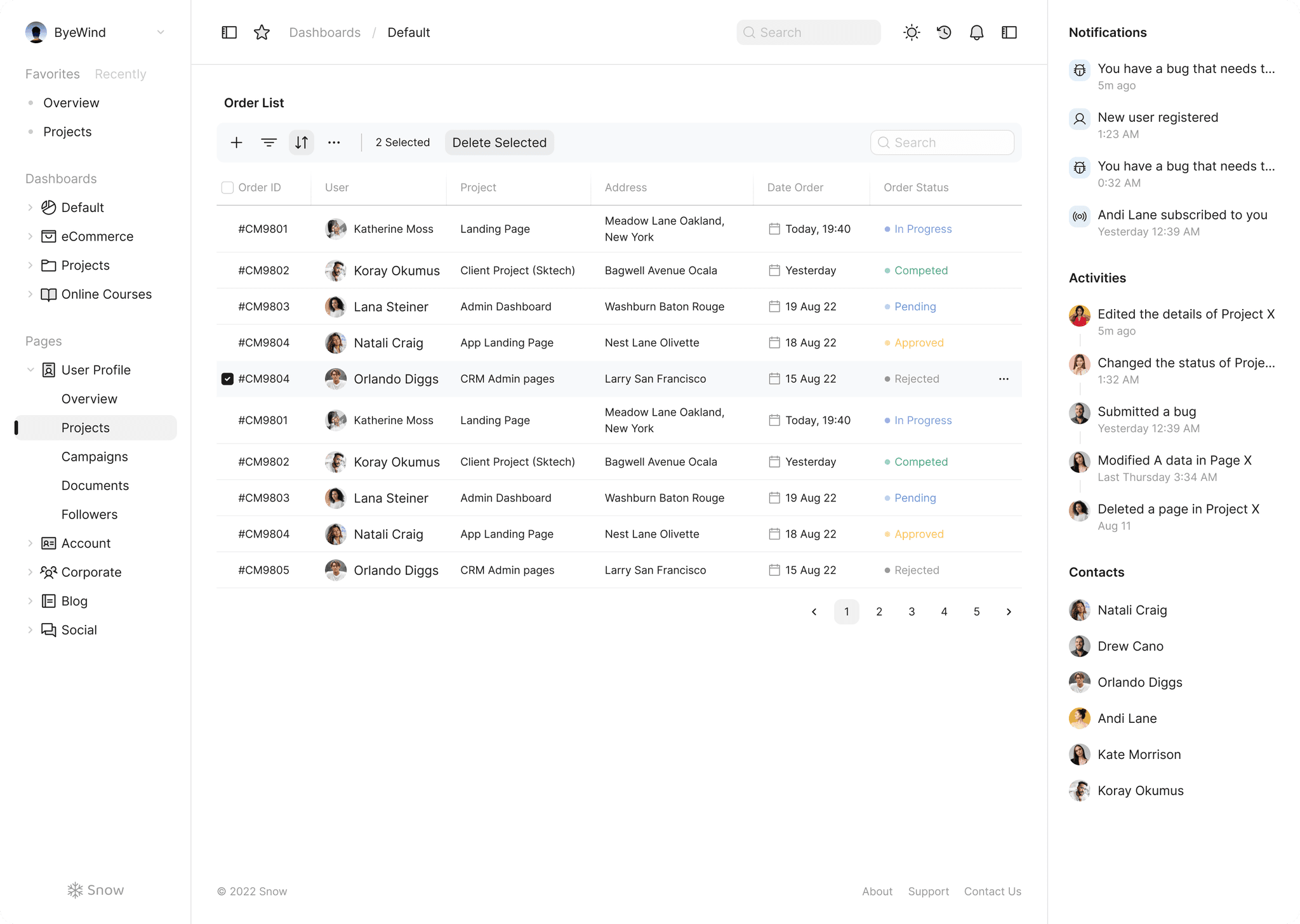Toggle light/dark theme with the sun icon
The height and width of the screenshot is (924, 1300).
click(912, 32)
